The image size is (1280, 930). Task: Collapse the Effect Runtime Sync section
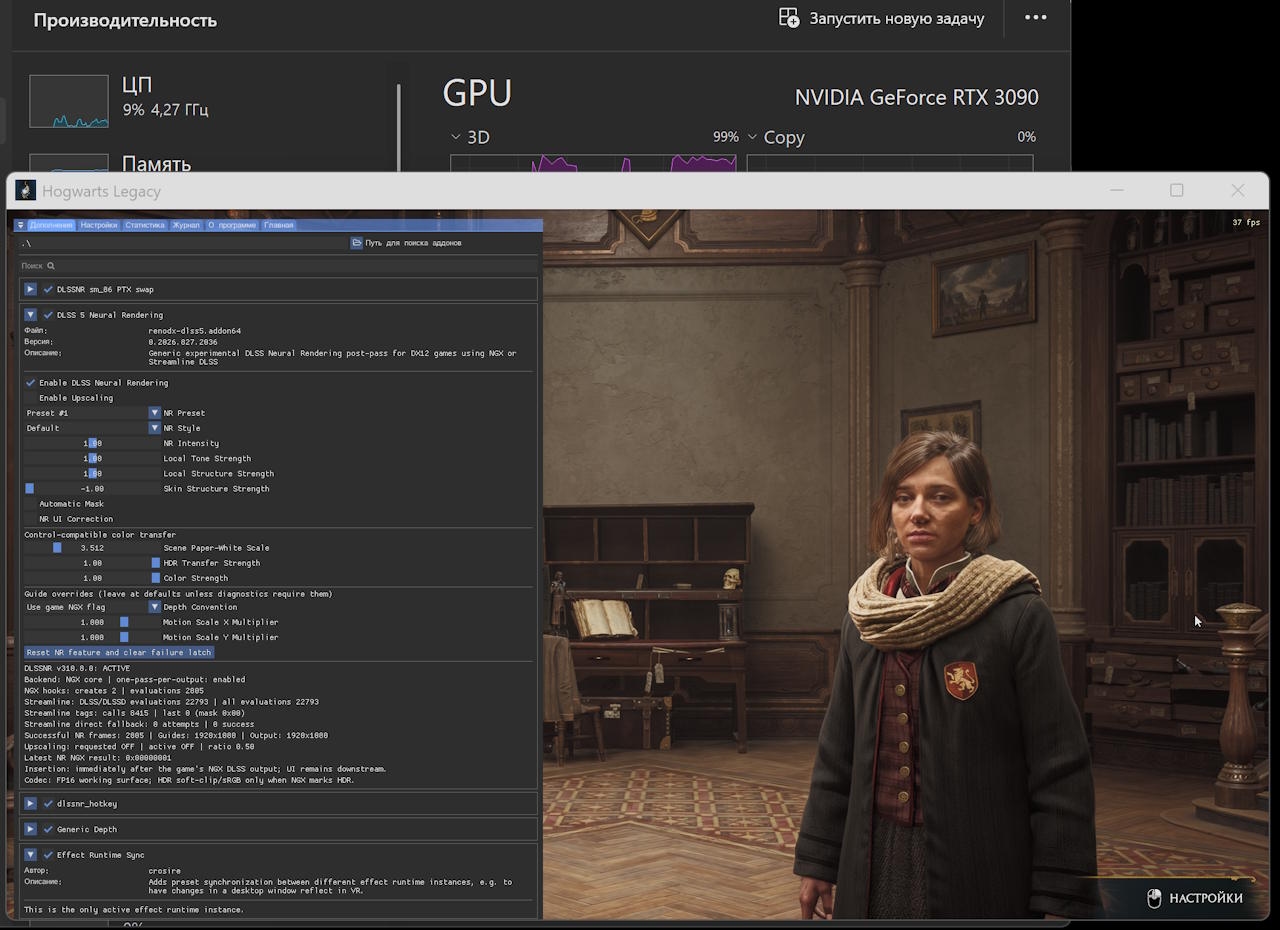coord(31,855)
